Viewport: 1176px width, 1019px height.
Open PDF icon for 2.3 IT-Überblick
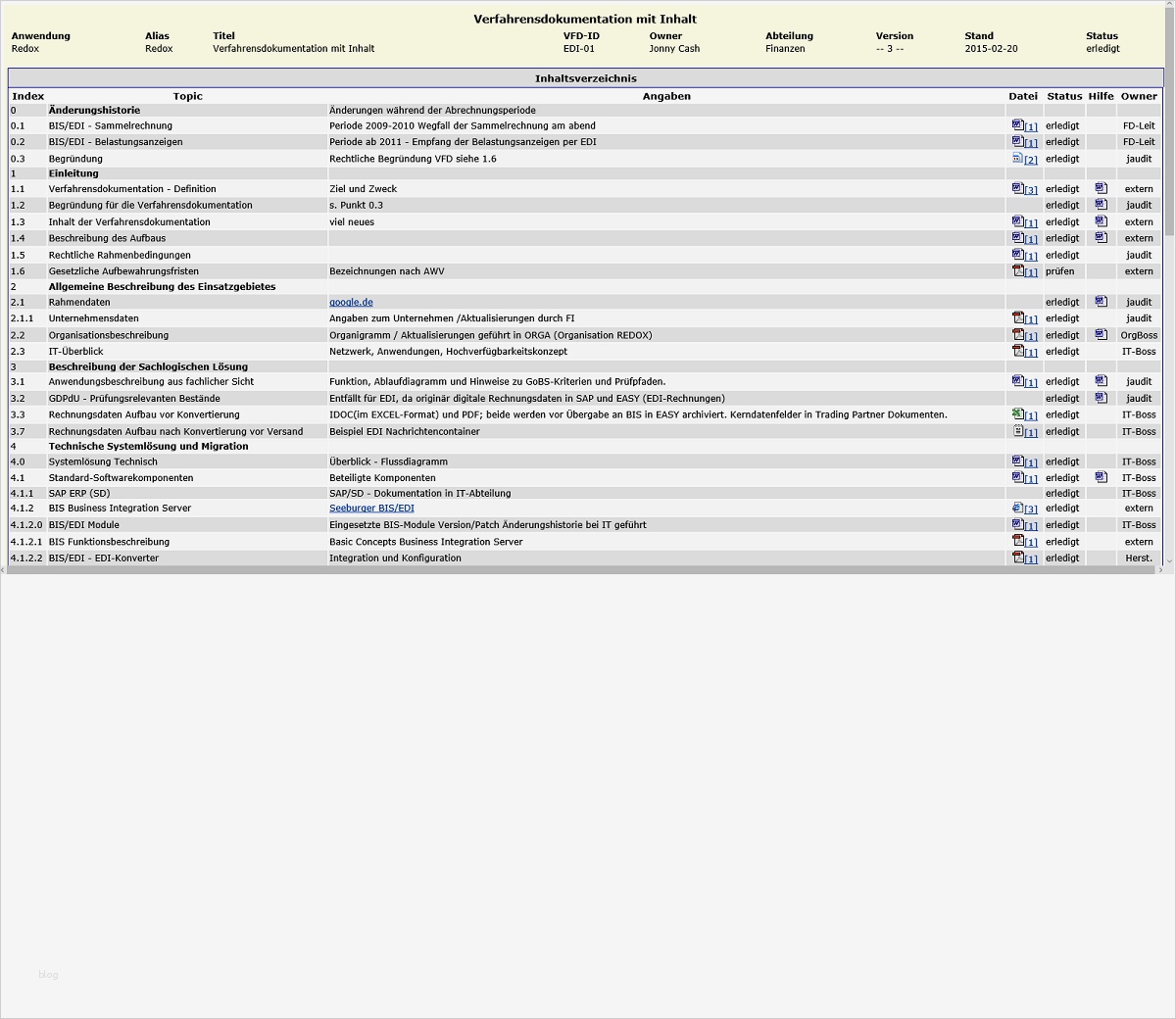[x=1017, y=351]
